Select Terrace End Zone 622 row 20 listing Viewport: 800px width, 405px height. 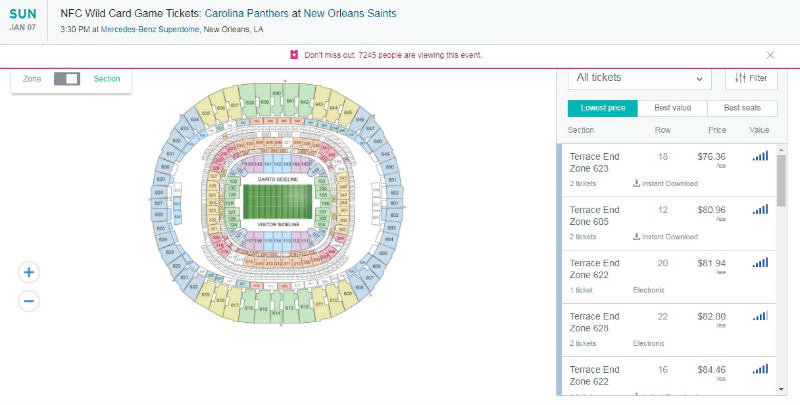pos(669,277)
